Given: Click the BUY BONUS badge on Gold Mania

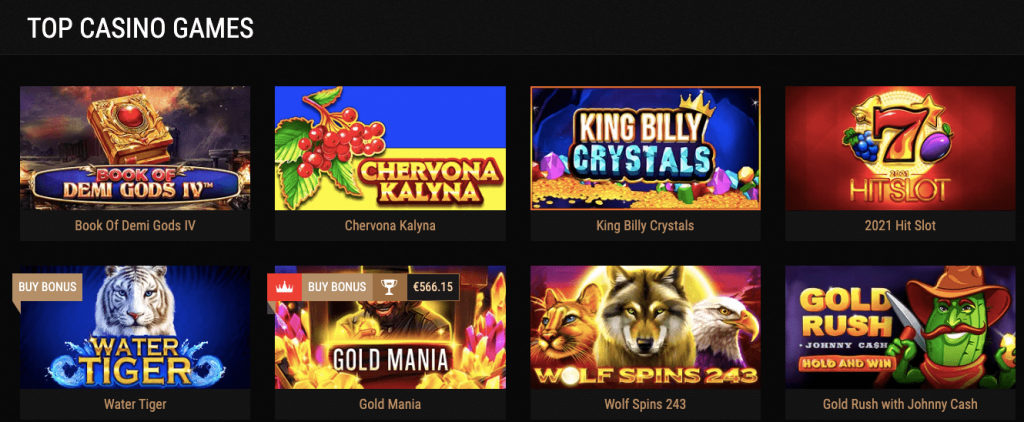Looking at the screenshot, I should point(337,287).
